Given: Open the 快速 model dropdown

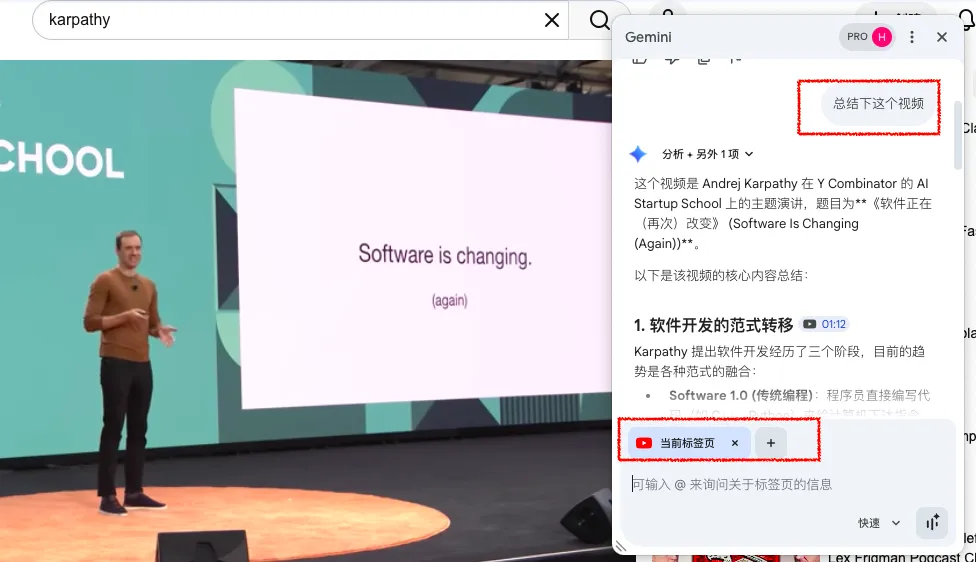Looking at the screenshot, I should [x=879, y=523].
